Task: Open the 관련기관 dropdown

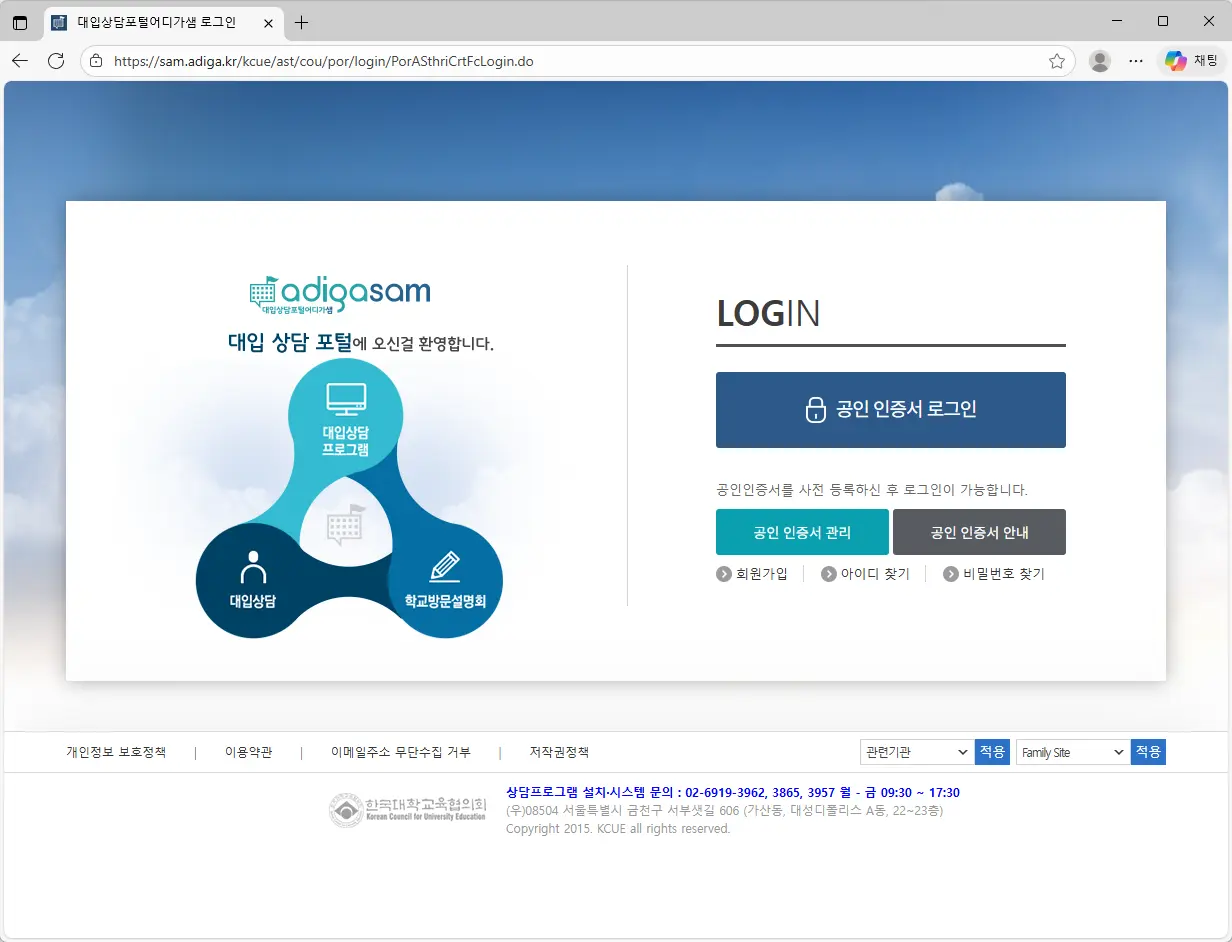Action: pyautogui.click(x=915, y=752)
